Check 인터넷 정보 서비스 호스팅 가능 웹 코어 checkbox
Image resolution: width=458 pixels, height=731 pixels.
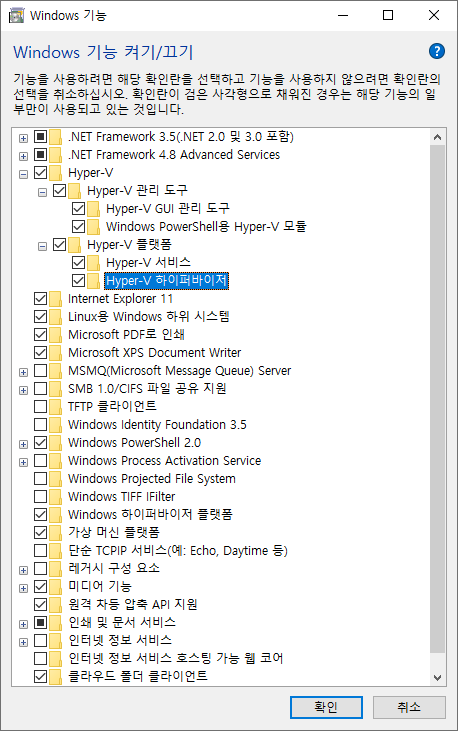[41, 658]
